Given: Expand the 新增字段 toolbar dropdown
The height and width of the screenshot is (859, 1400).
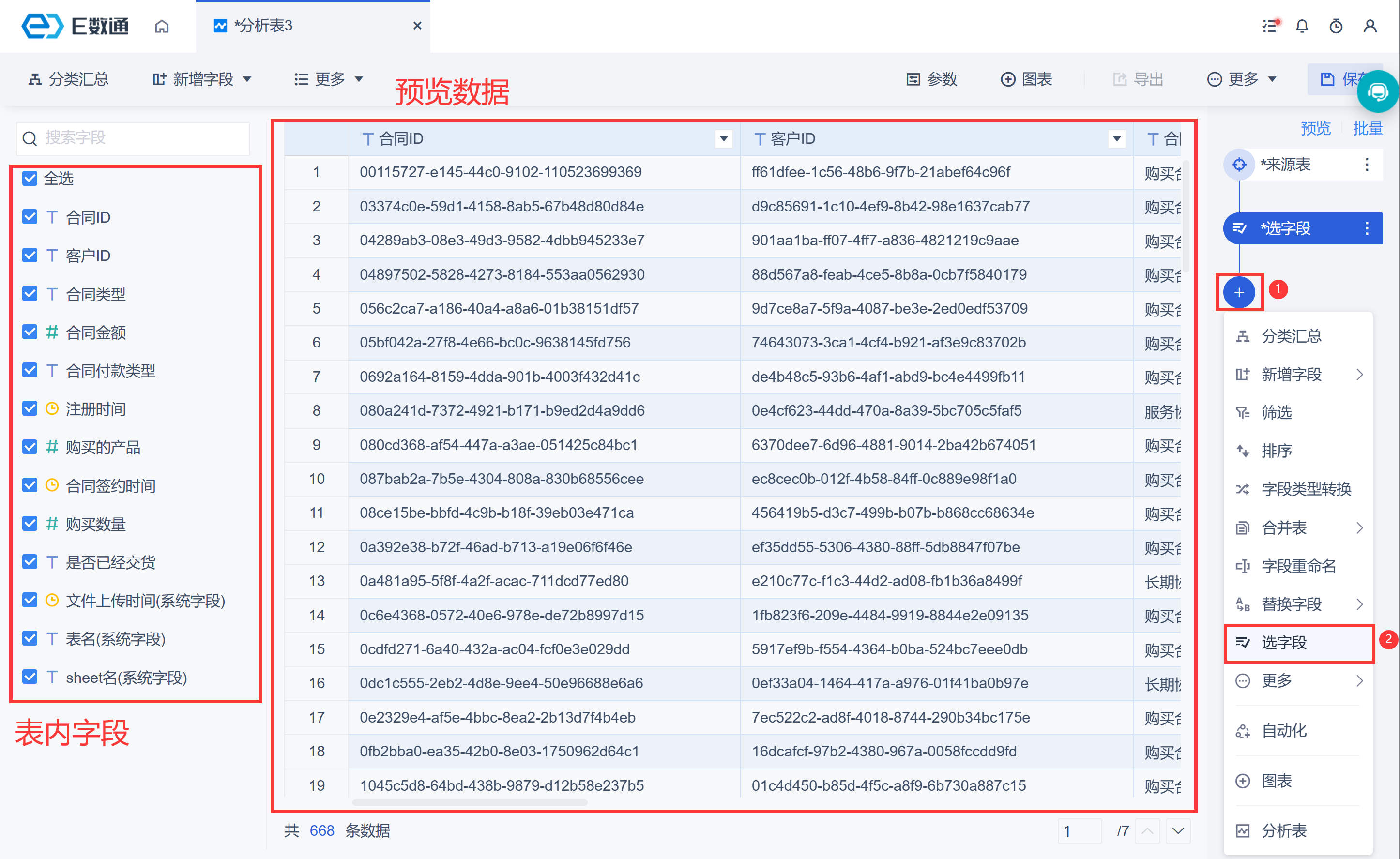Looking at the screenshot, I should click(x=202, y=79).
